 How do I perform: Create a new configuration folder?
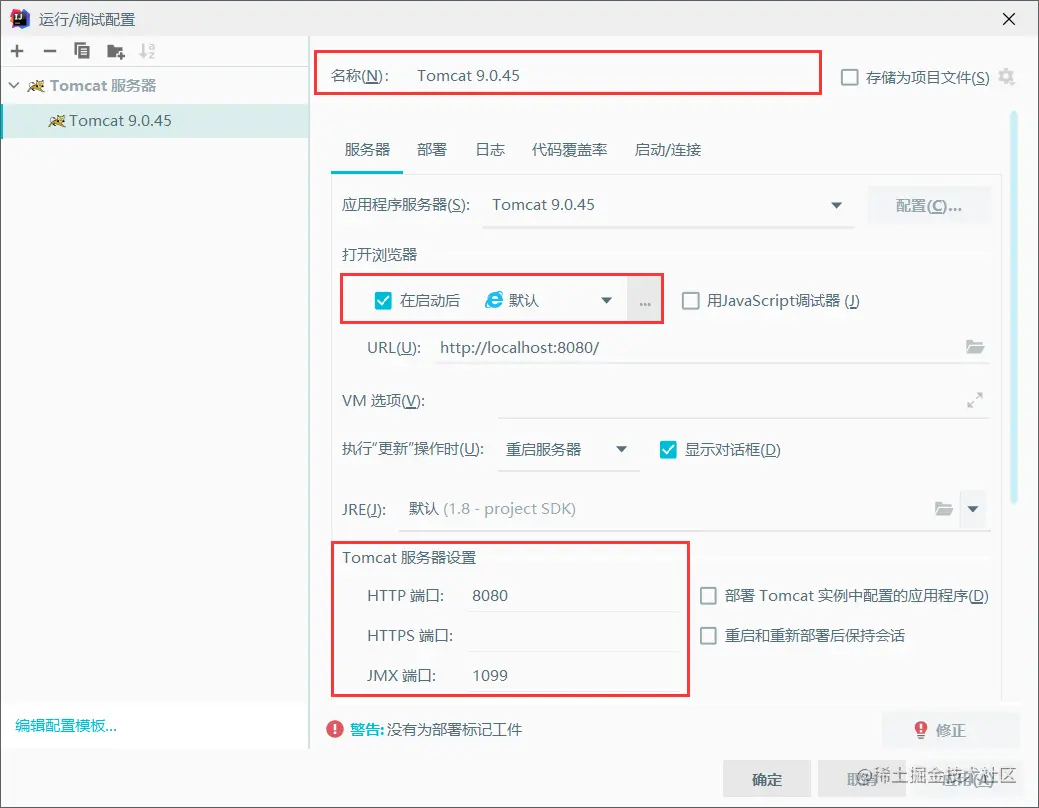pos(115,51)
